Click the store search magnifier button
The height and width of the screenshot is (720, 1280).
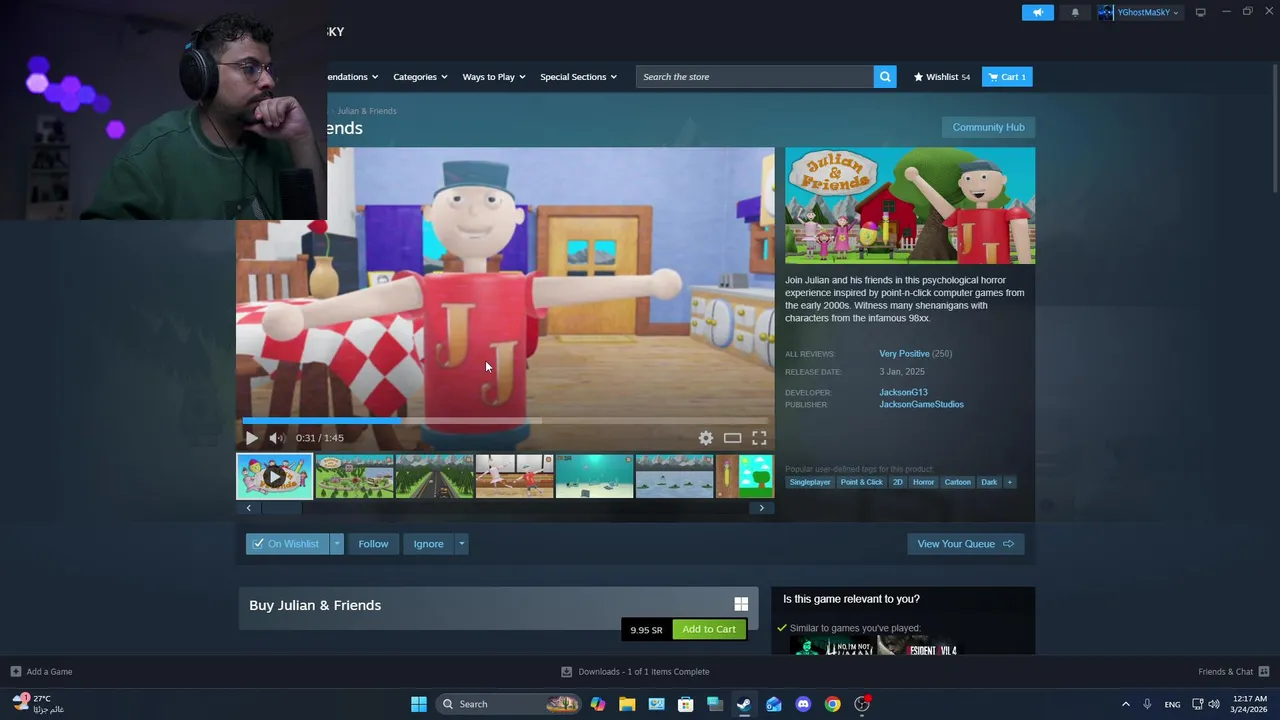coord(885,77)
